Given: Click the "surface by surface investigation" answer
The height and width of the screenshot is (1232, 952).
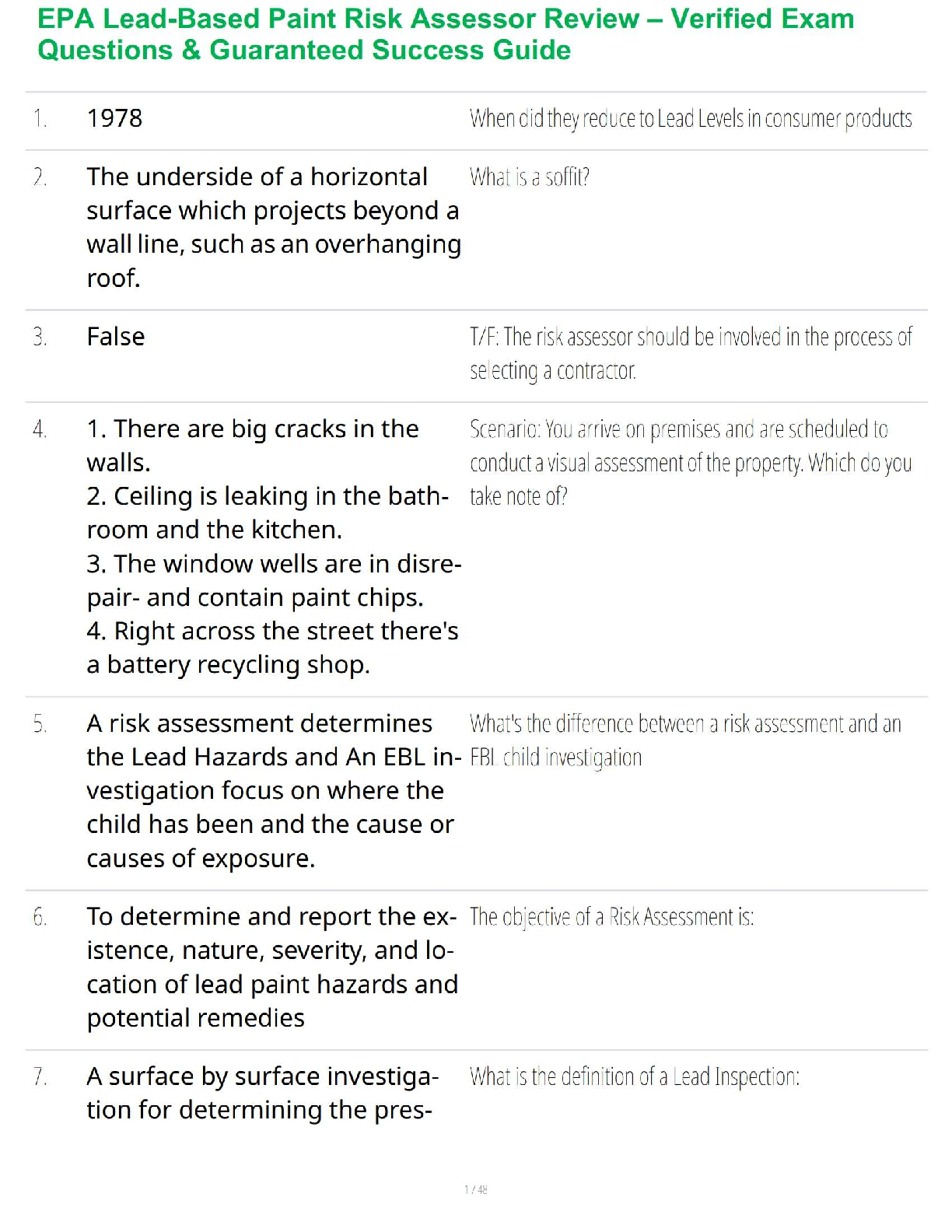Looking at the screenshot, I should (262, 1093).
